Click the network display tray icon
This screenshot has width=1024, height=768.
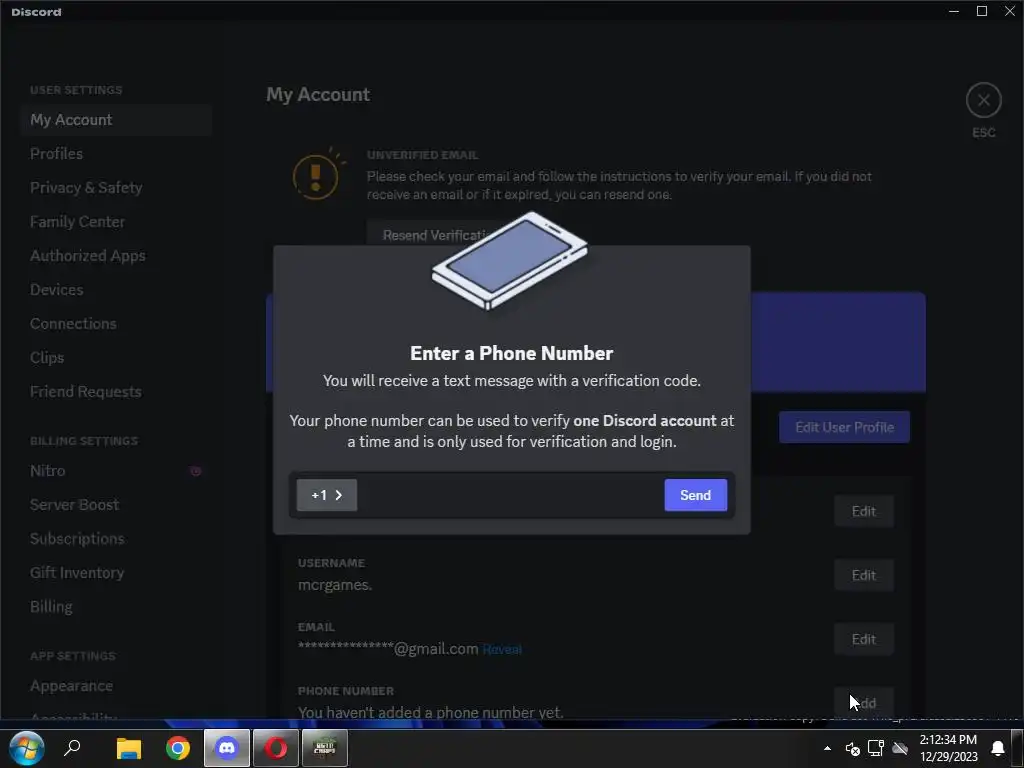coord(876,748)
